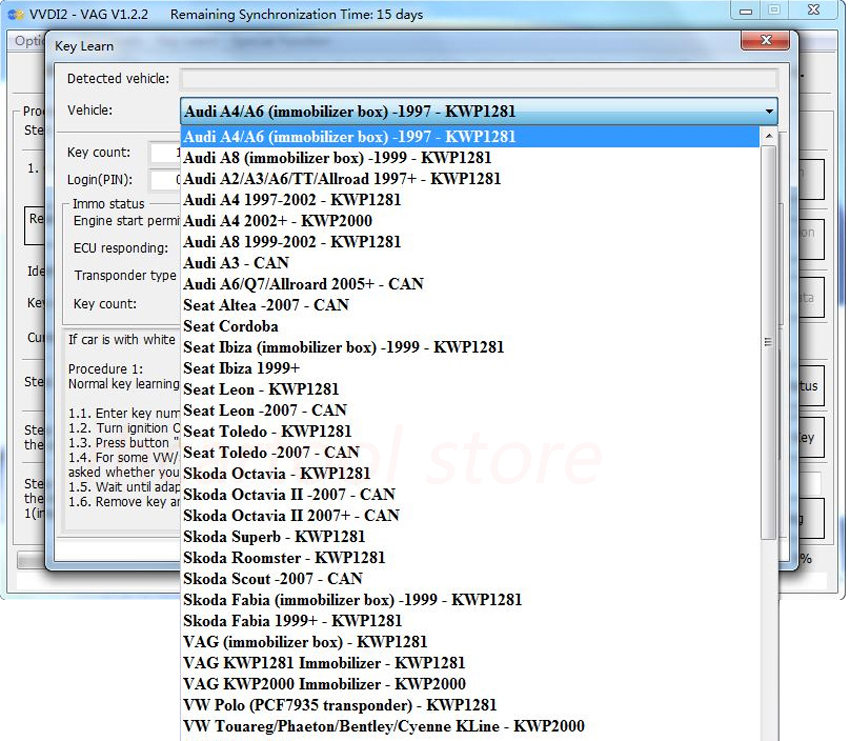
Task: Click the Login(PIN) input field
Action: [165, 180]
